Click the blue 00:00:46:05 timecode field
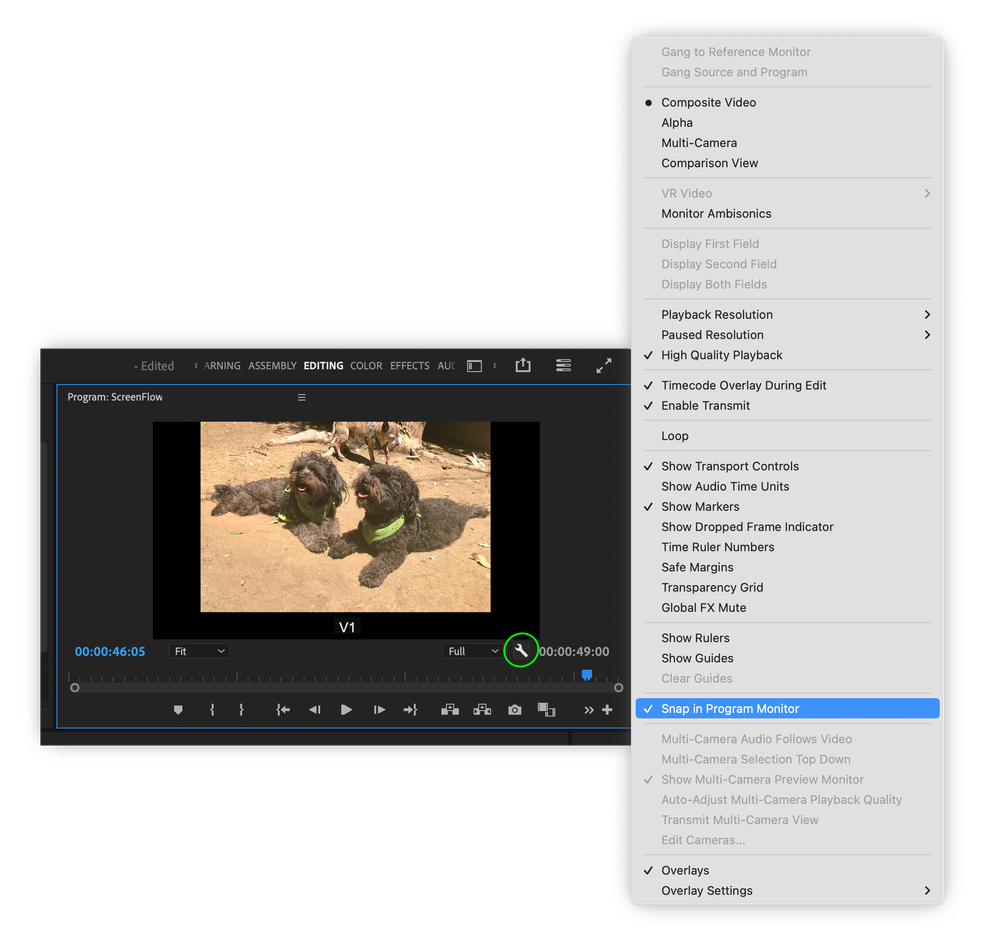 coord(110,650)
